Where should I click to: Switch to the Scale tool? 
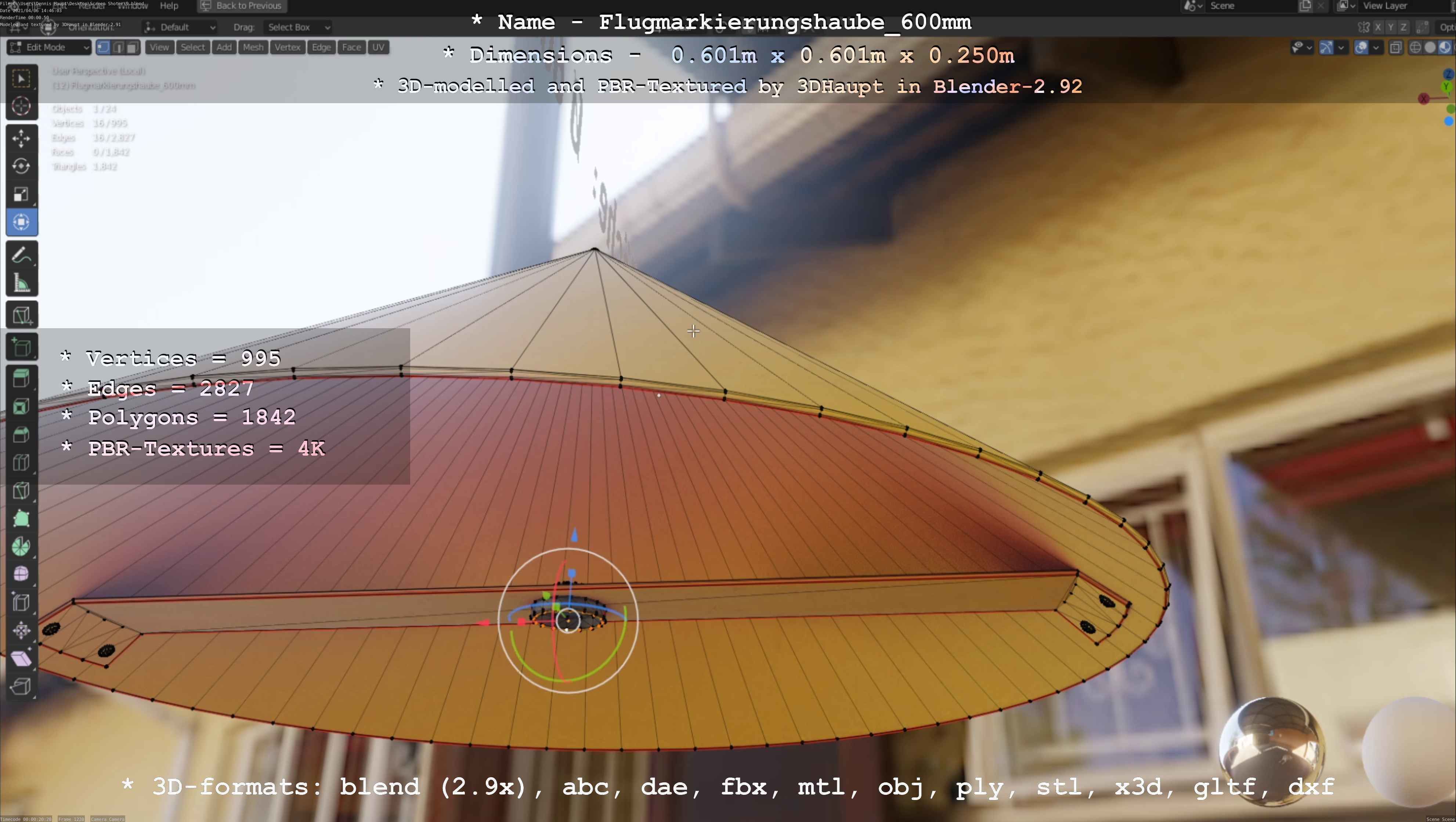(21, 194)
